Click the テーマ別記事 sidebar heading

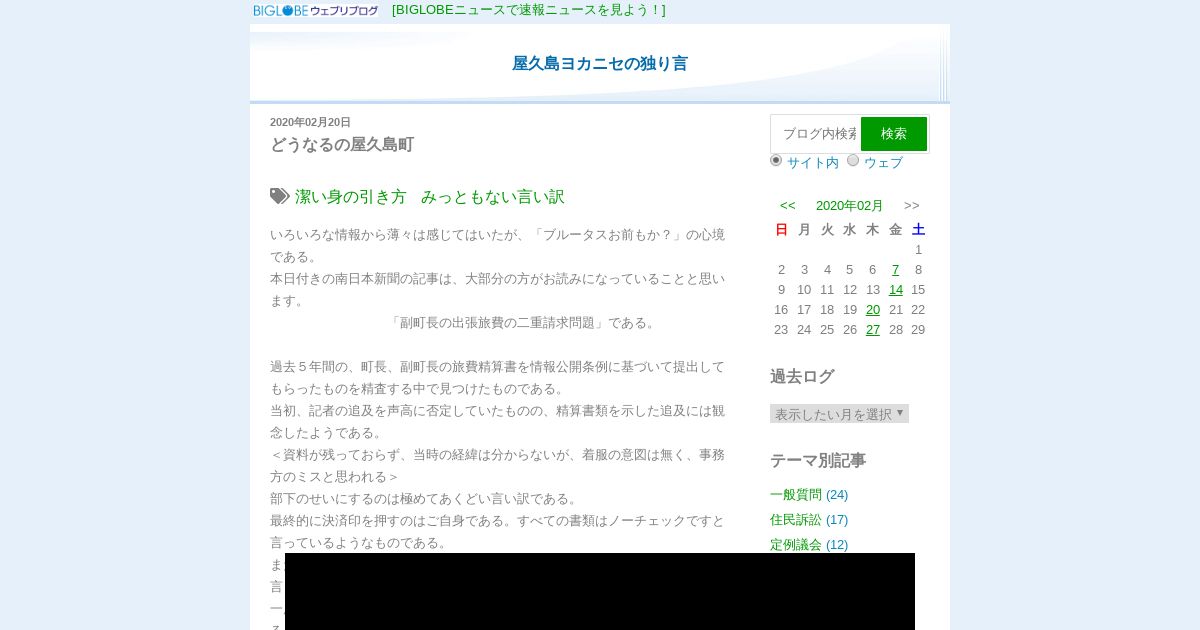818,461
